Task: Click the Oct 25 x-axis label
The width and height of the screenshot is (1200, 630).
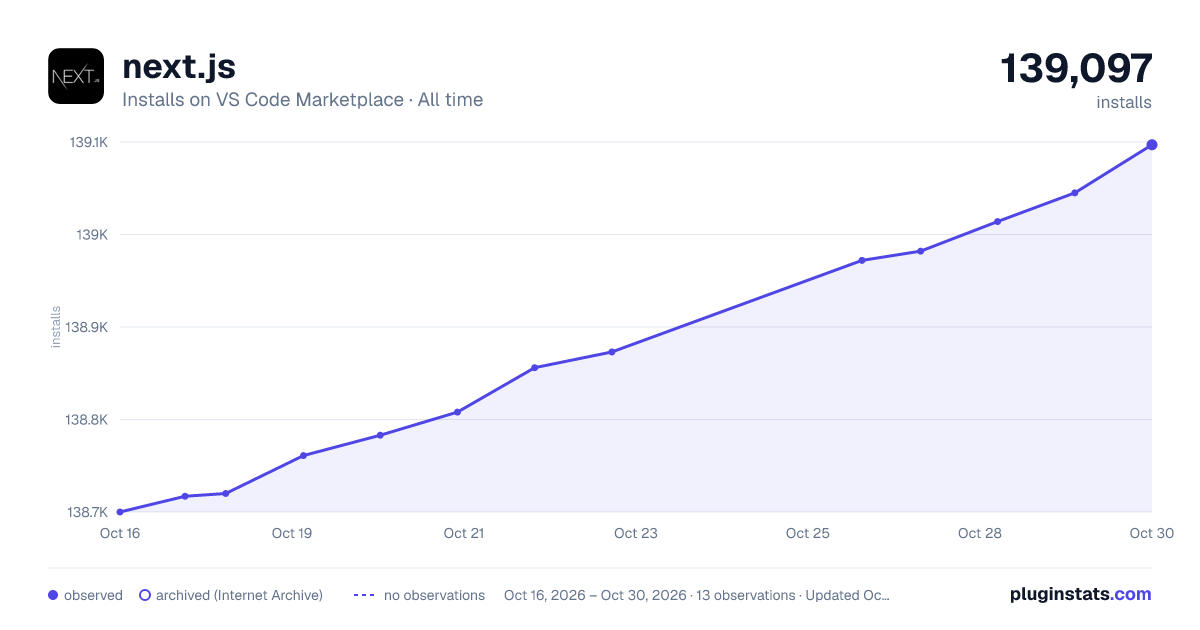Action: [x=808, y=533]
